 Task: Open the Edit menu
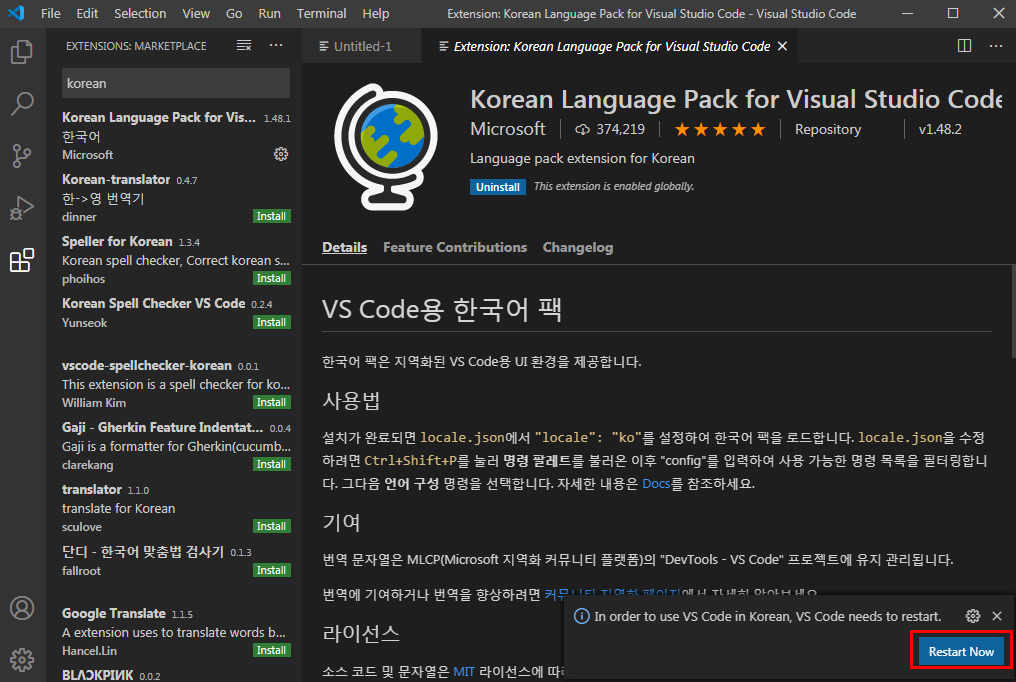click(87, 14)
